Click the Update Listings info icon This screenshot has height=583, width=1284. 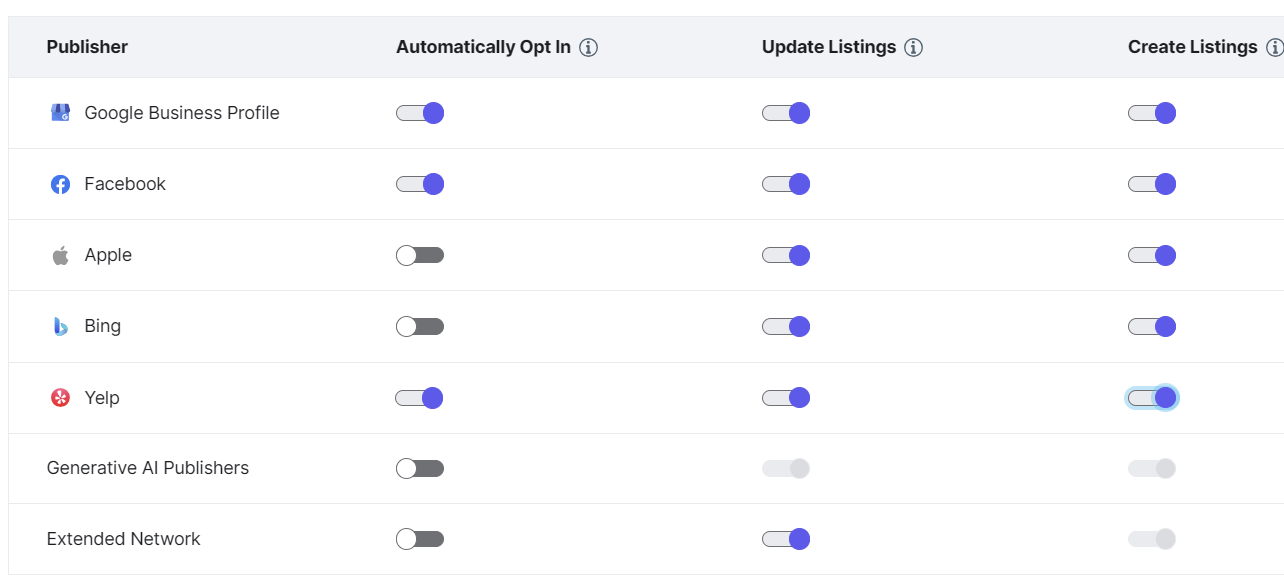(913, 47)
